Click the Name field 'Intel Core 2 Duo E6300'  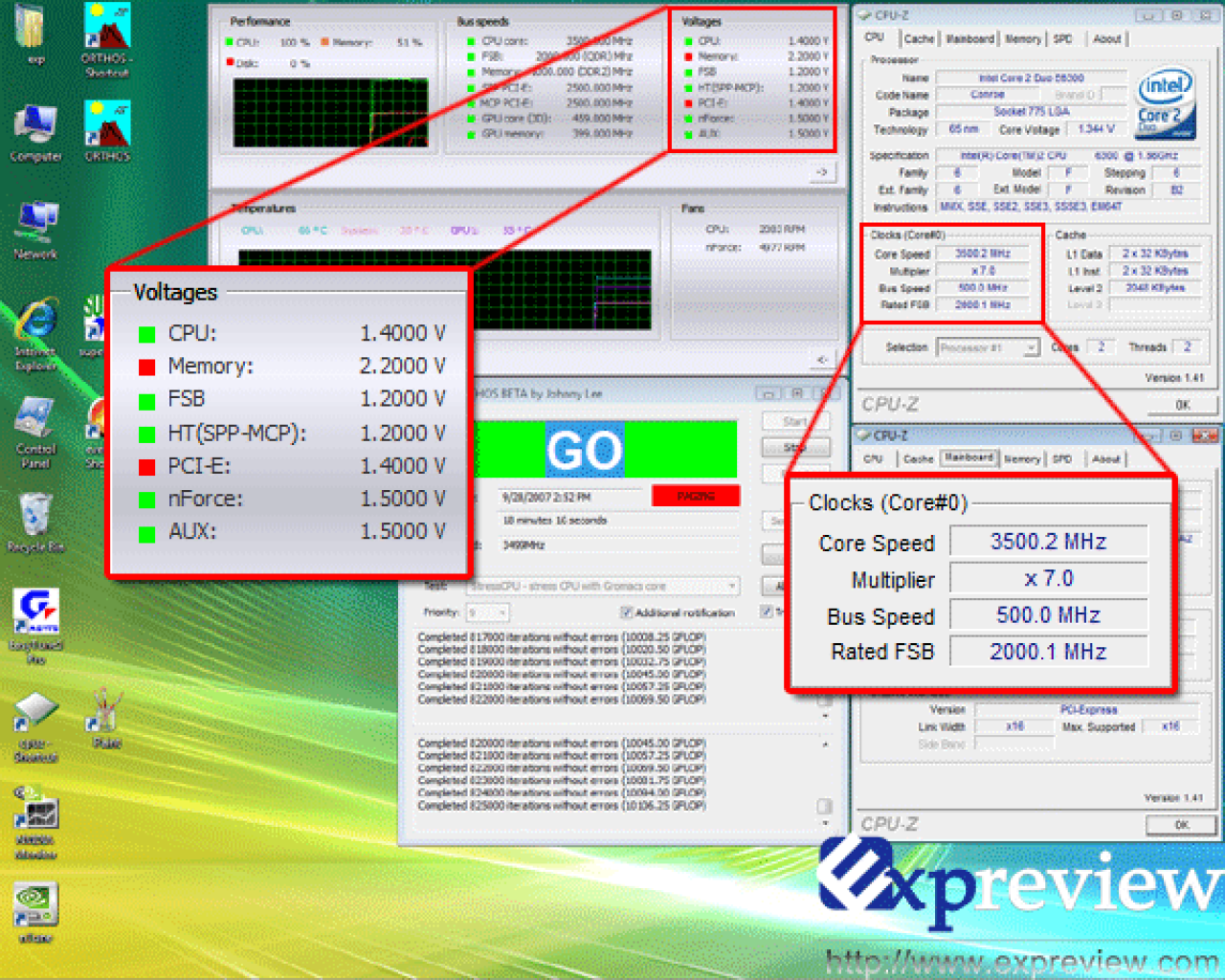coord(1032,78)
